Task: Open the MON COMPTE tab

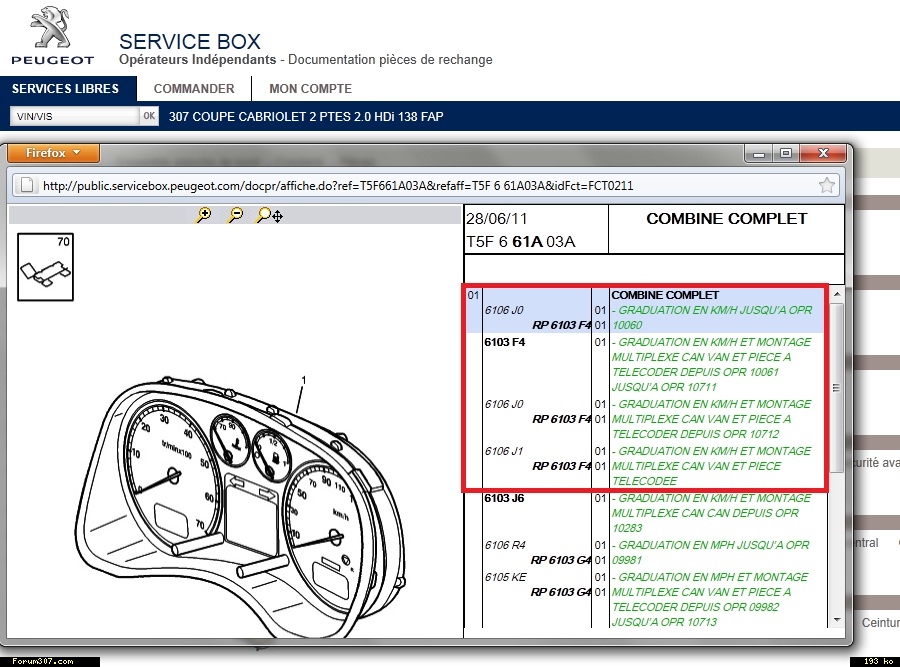Action: [311, 88]
